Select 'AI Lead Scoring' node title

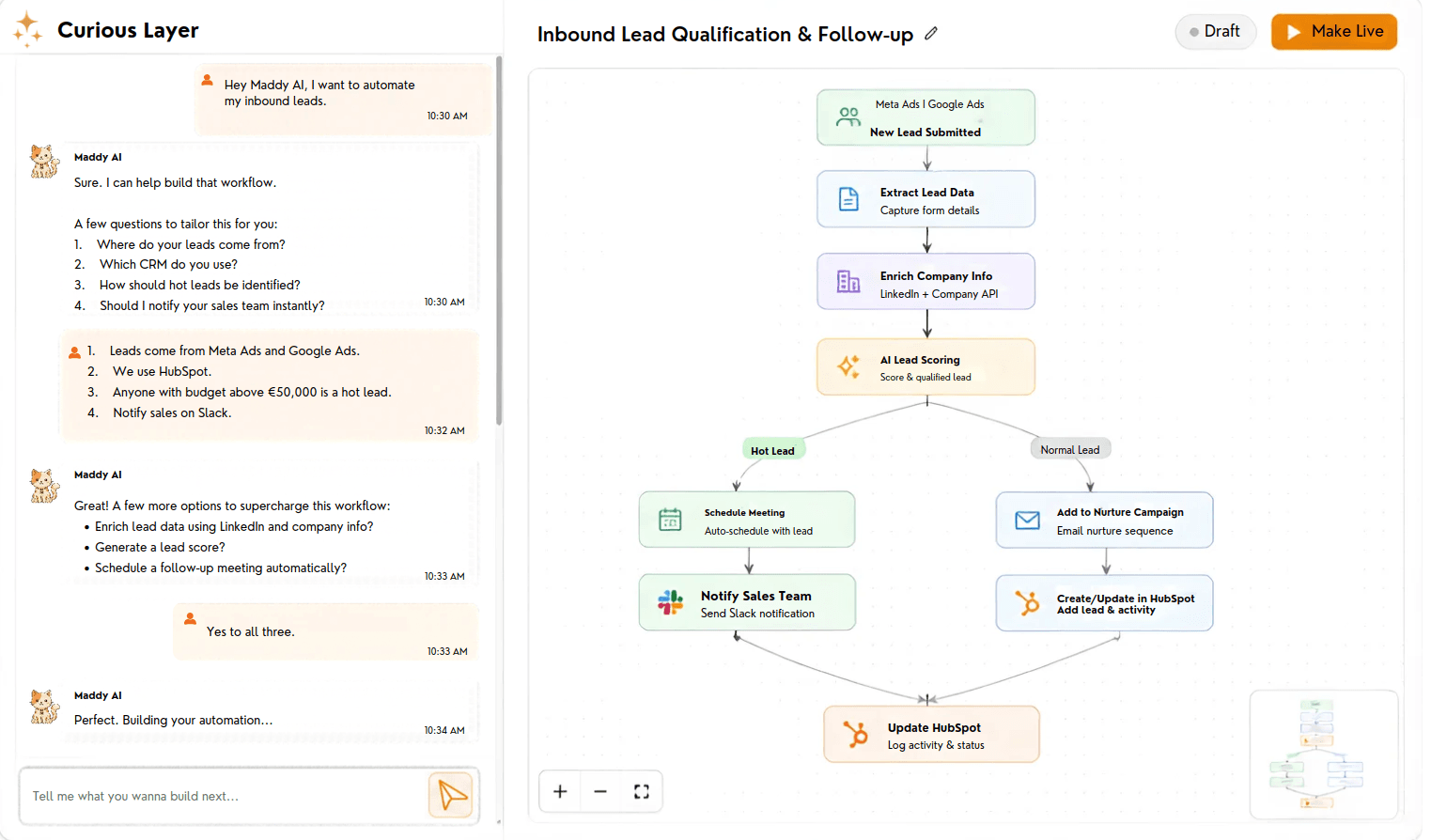click(x=920, y=360)
